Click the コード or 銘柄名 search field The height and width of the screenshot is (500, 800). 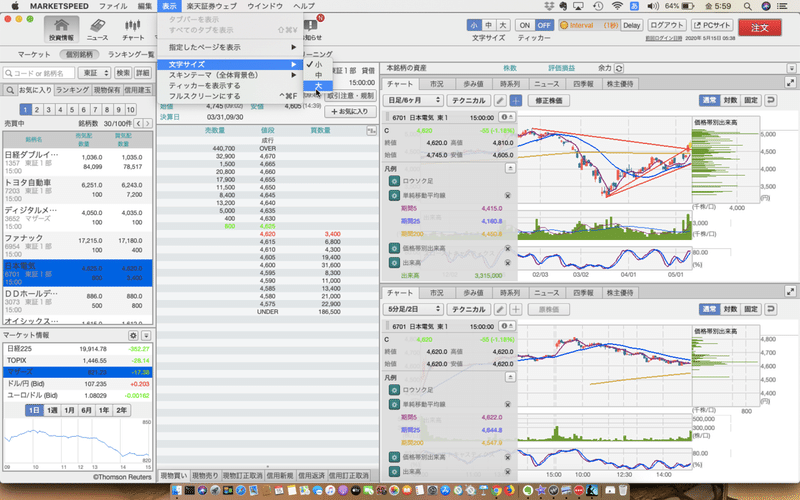coord(39,73)
